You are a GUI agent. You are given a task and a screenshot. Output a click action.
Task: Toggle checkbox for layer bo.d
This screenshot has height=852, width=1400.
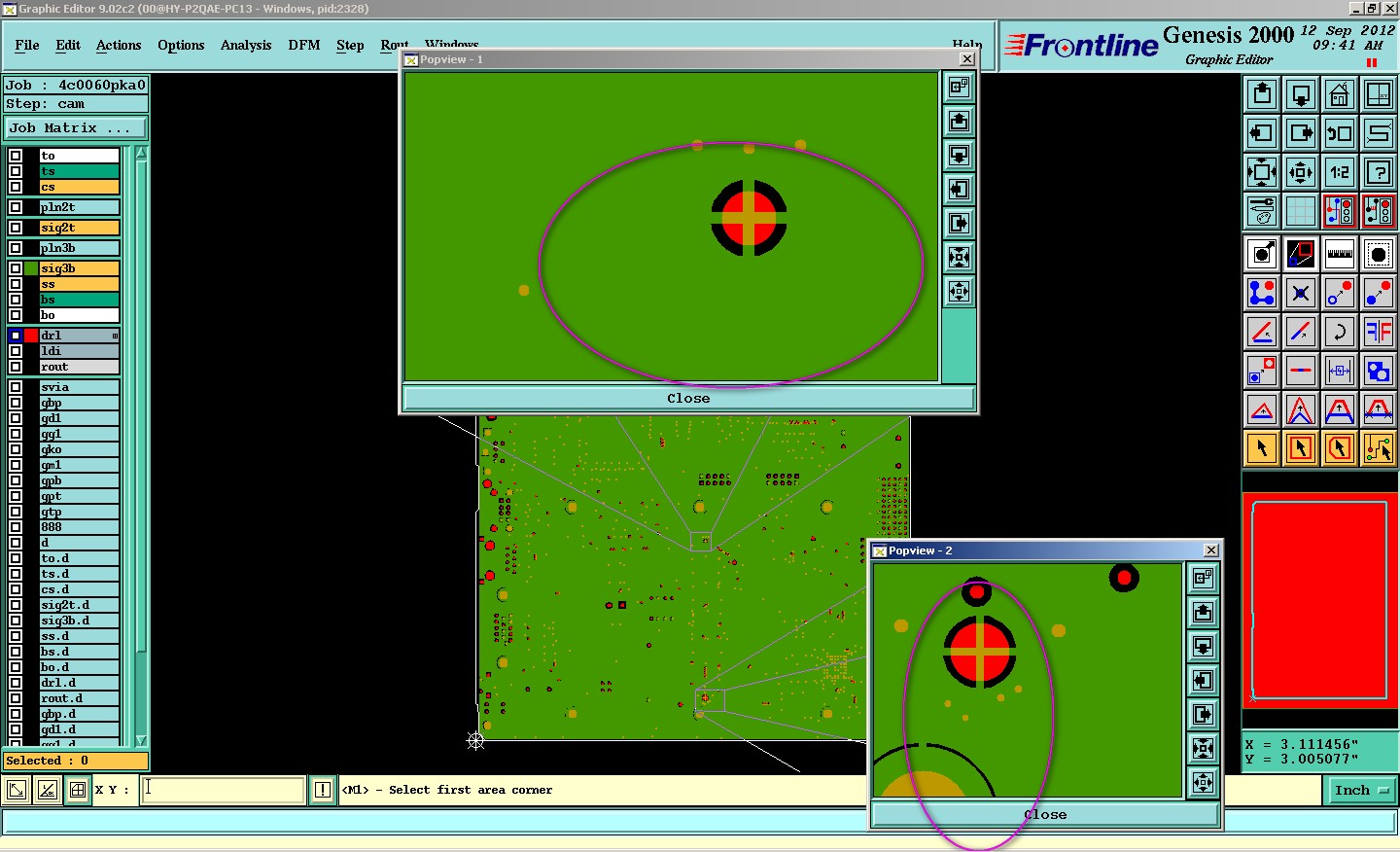pos(16,667)
